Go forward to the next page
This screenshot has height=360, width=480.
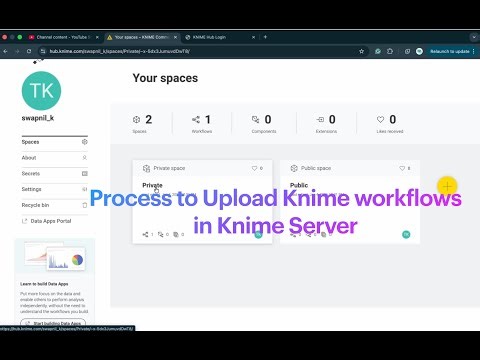pos(17,51)
